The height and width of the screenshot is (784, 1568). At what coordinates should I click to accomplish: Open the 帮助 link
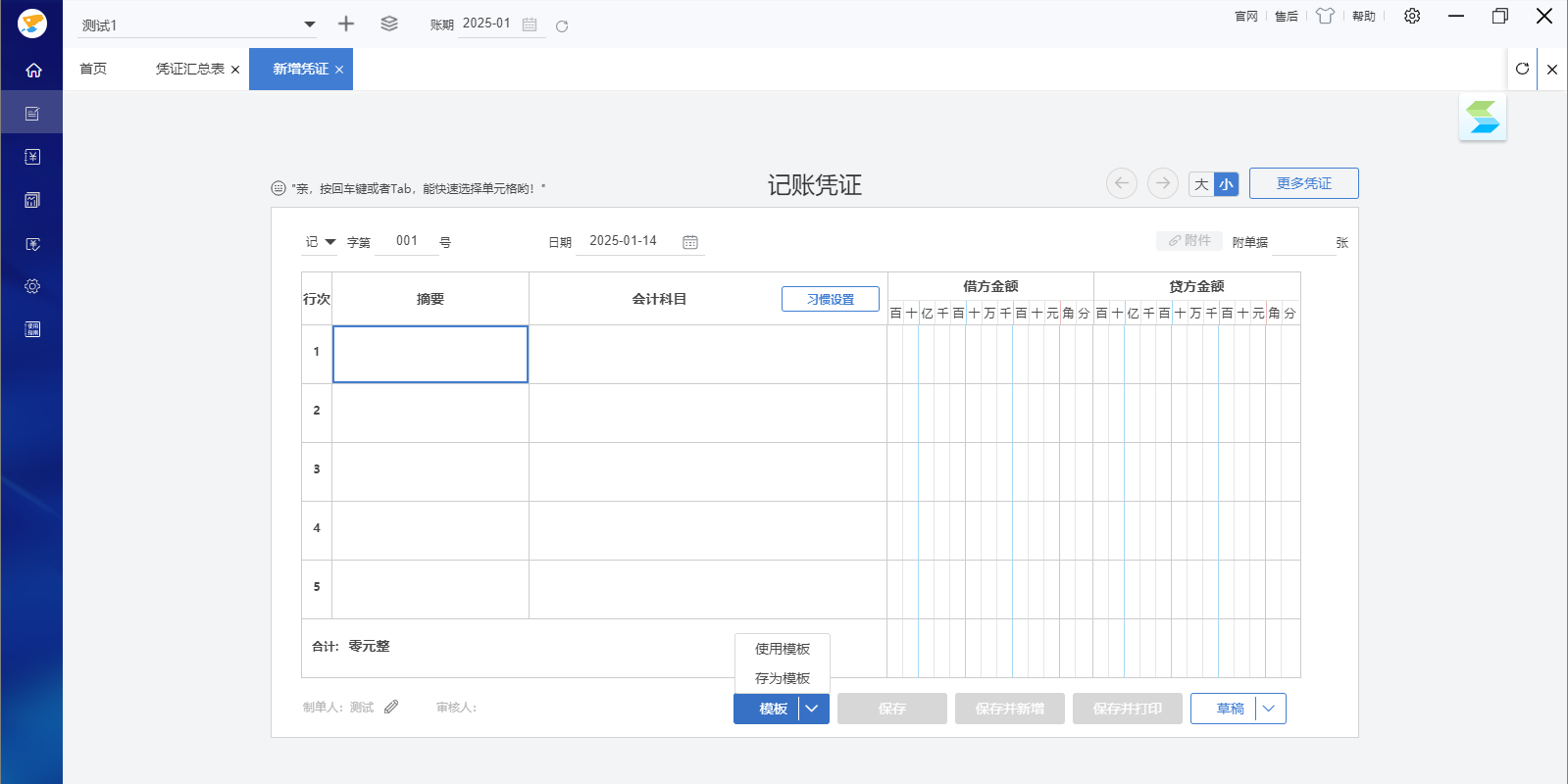pyautogui.click(x=1364, y=16)
